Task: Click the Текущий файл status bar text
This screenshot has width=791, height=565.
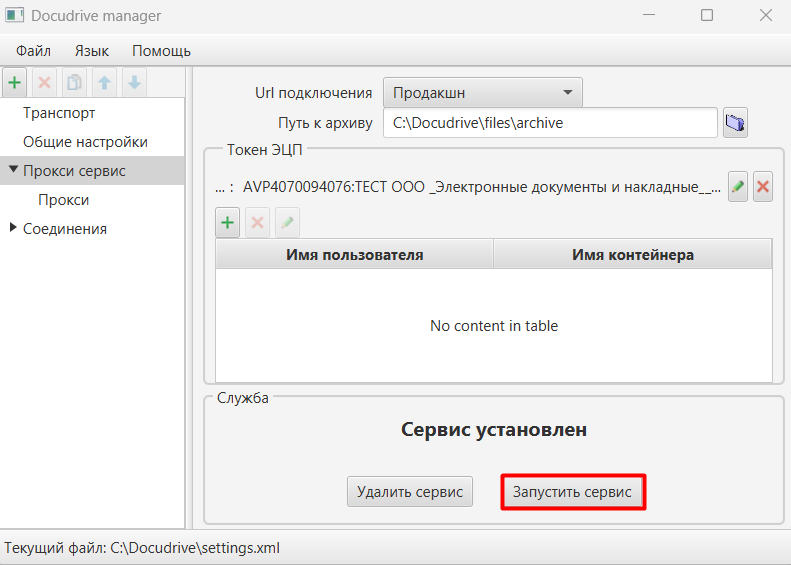Action: tap(142, 548)
